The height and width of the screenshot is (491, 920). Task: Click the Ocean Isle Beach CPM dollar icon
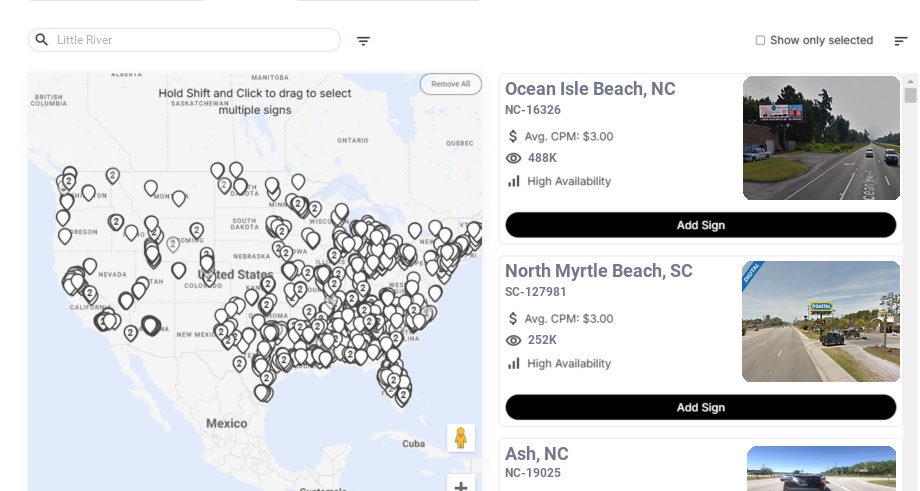click(x=513, y=136)
